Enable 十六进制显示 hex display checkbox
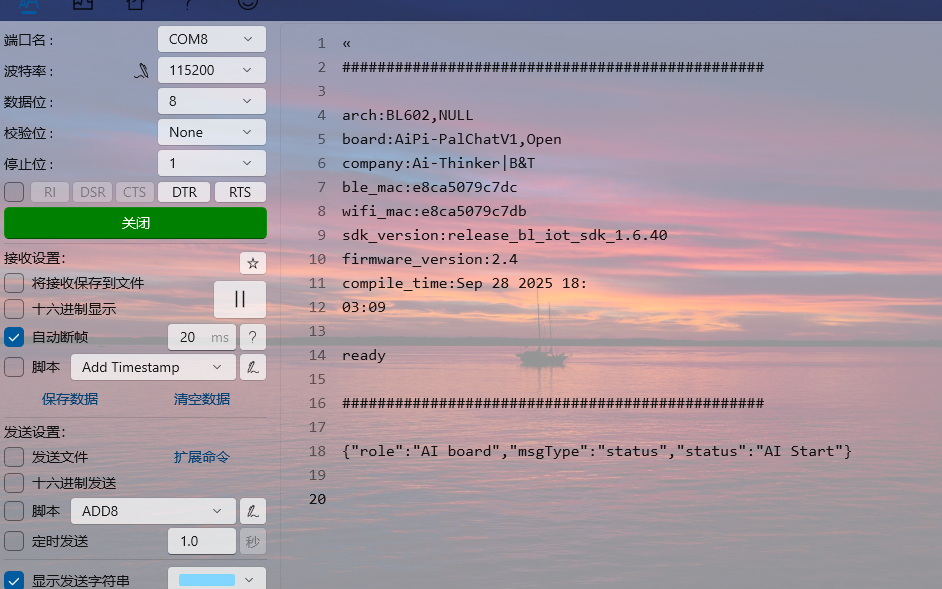This screenshot has height=589, width=942. pyautogui.click(x=14, y=309)
